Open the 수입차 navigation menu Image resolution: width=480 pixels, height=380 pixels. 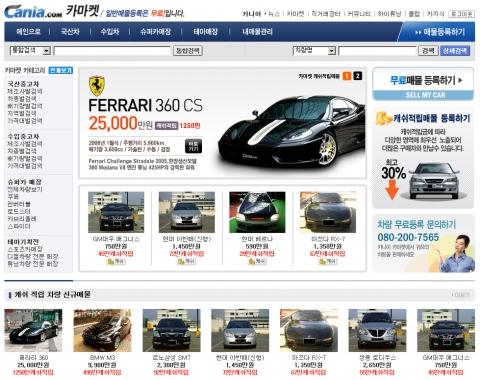[x=110, y=32]
